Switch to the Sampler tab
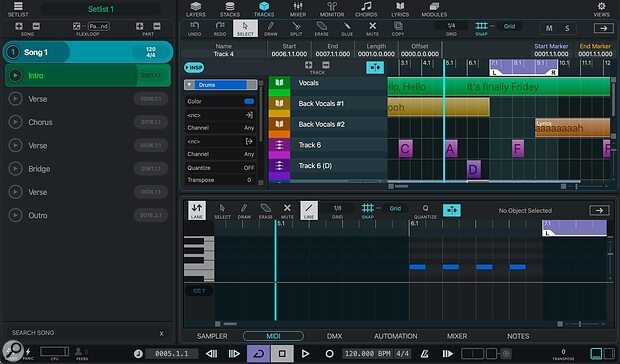Screen dimensions: 620x364 click(x=212, y=336)
